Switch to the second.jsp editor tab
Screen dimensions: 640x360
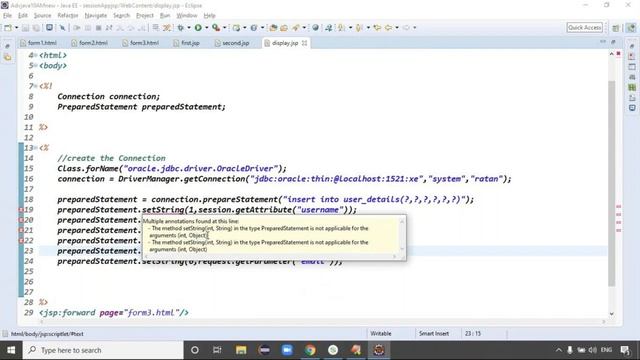pos(233,43)
